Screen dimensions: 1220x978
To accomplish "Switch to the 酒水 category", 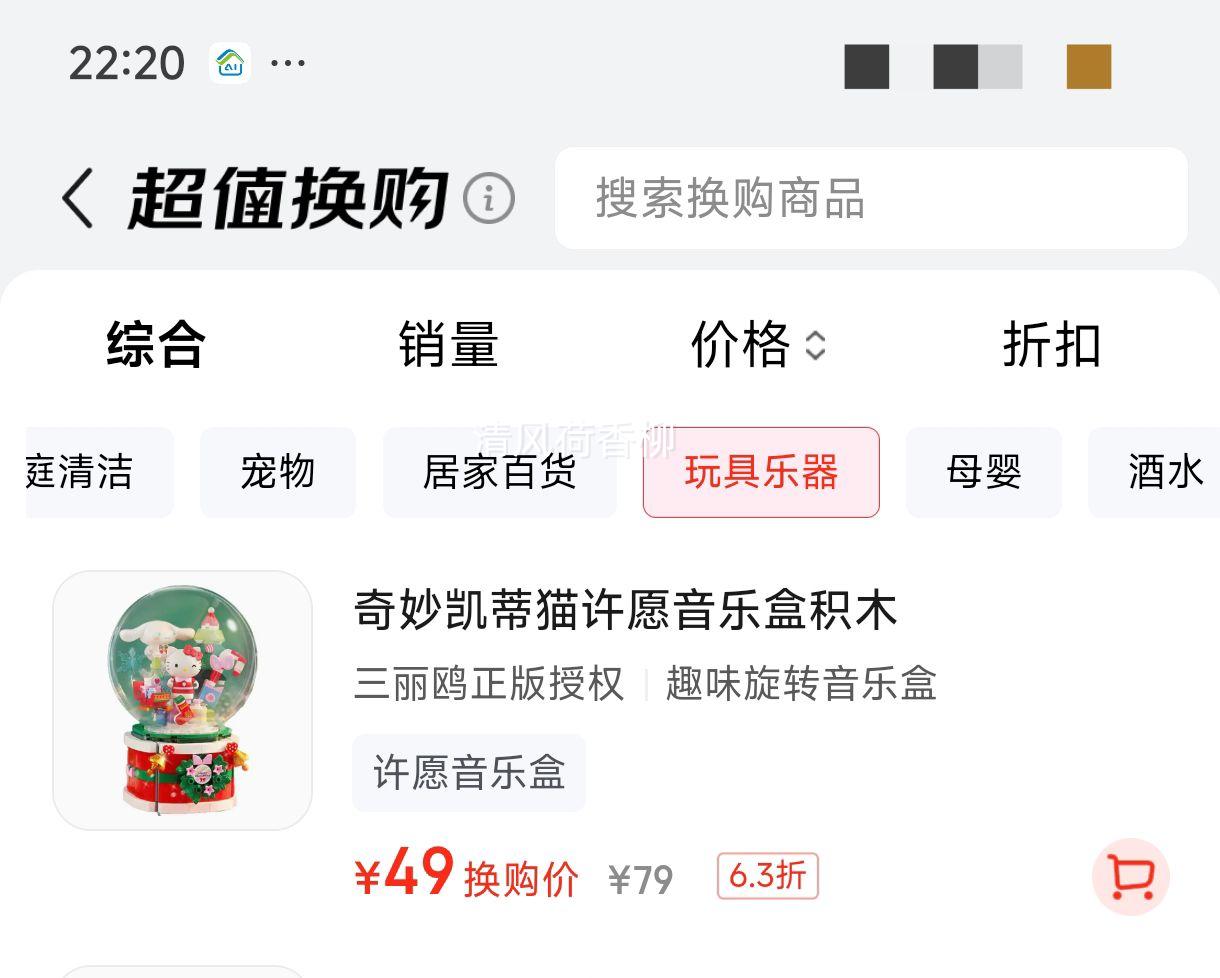I will click(x=1154, y=472).
